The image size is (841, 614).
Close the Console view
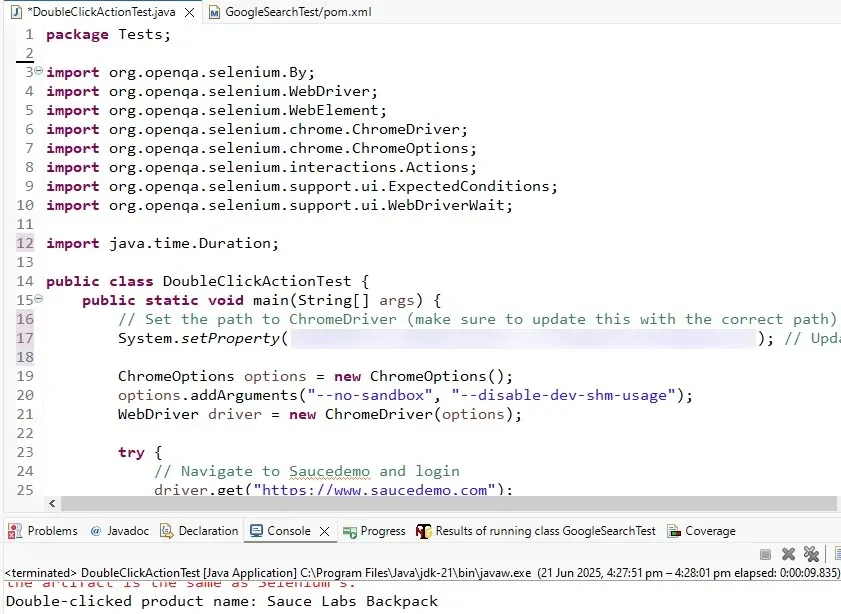click(324, 531)
